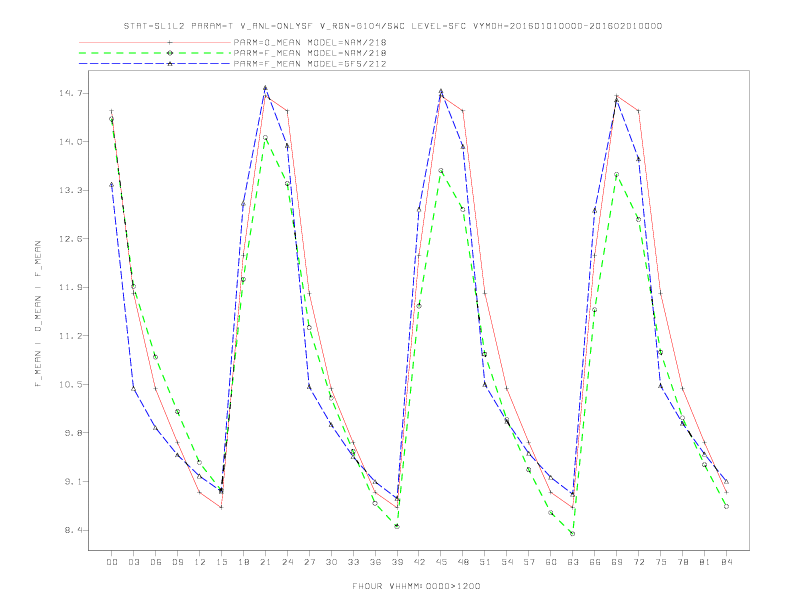The height and width of the screenshot is (612, 792).
Task: Click forecast hour label 21 on x-axis
Action: pos(265,562)
